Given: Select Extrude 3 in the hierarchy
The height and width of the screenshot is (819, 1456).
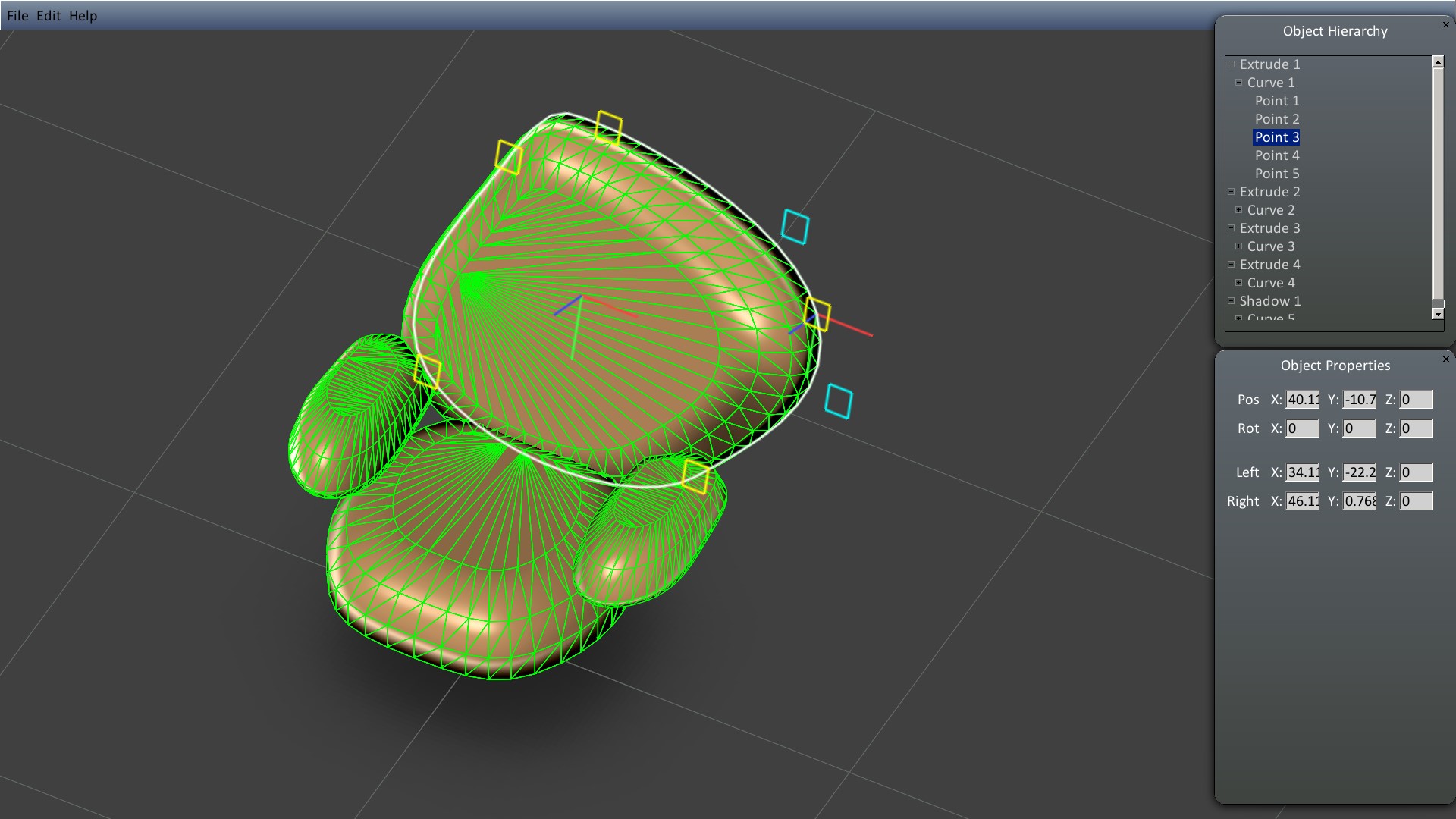Looking at the screenshot, I should click(x=1269, y=228).
